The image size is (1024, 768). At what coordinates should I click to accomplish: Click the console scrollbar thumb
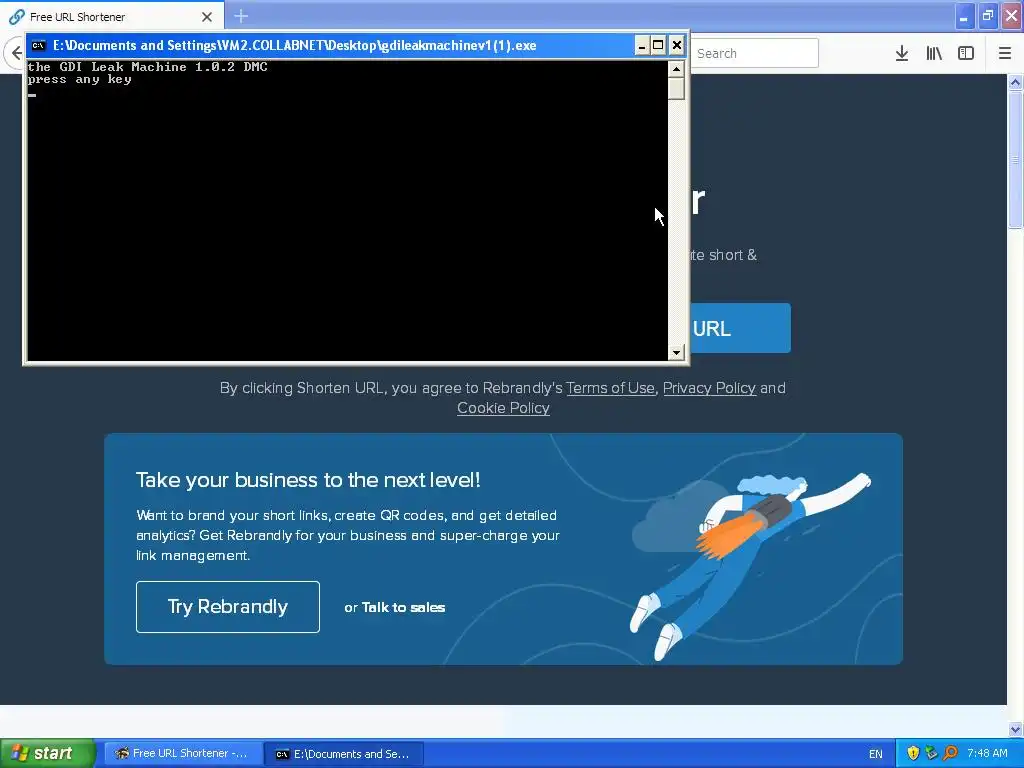pos(676,88)
